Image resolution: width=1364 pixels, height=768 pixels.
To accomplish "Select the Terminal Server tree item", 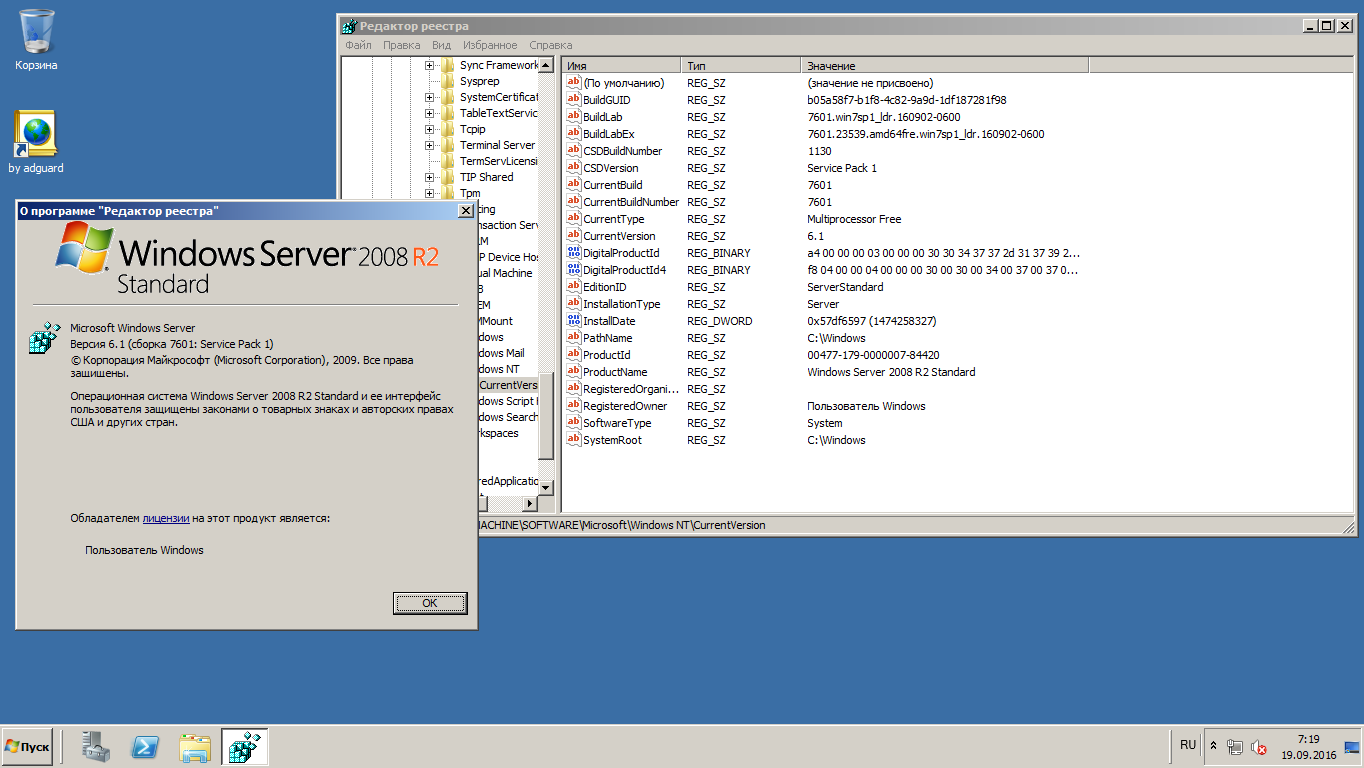I will click(497, 145).
